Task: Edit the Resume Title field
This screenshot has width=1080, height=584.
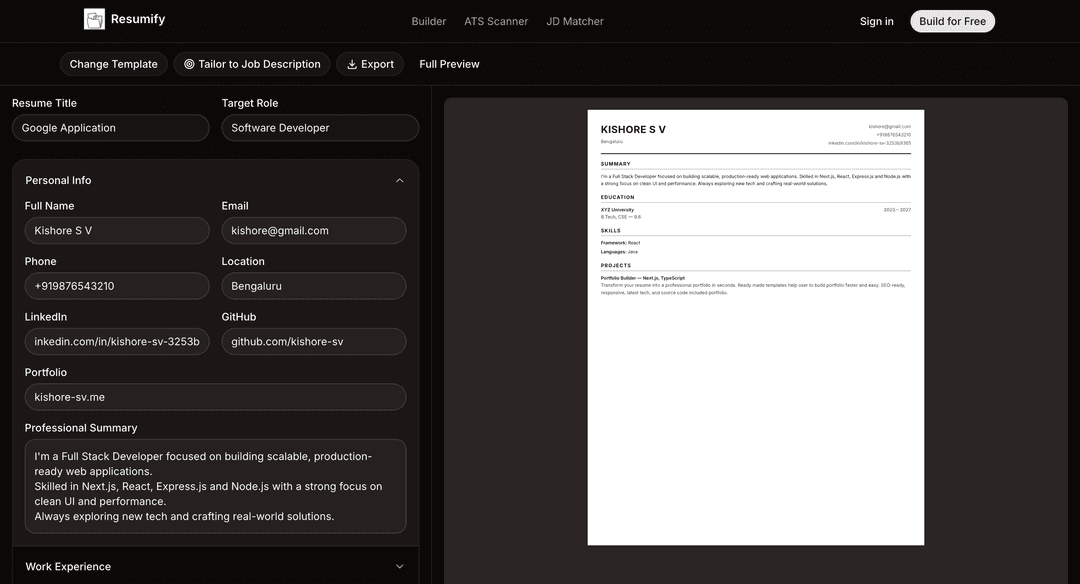Action: coord(111,128)
